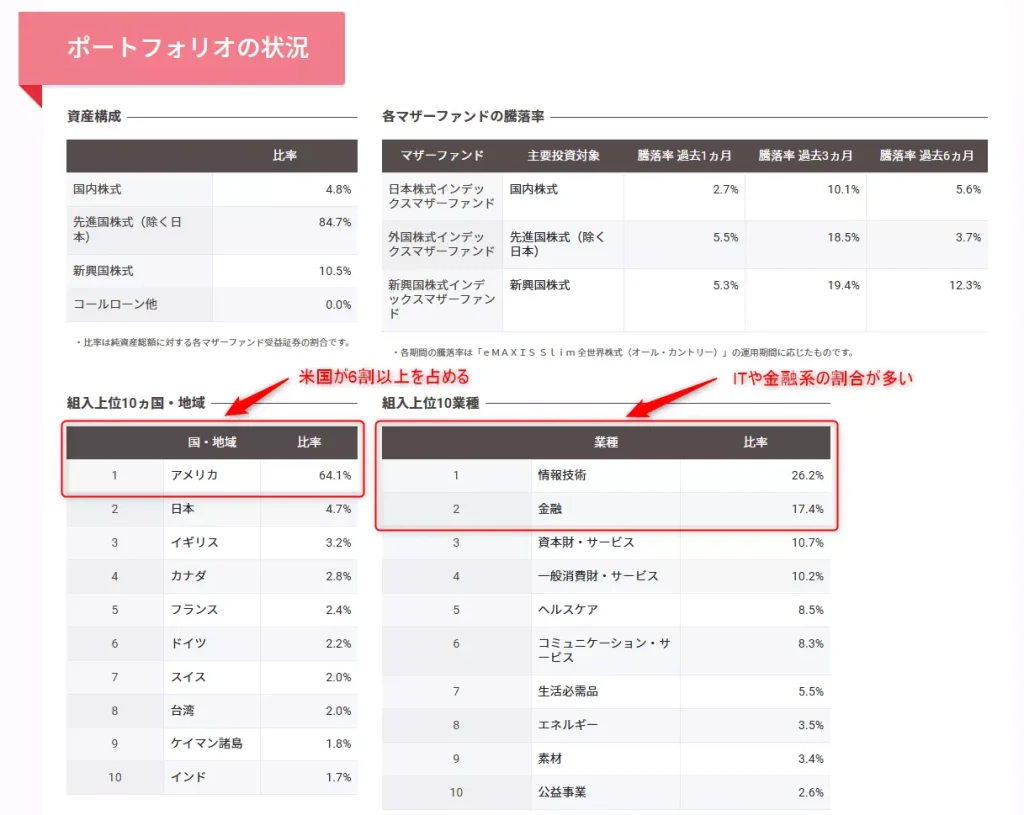Screen dimensions: 1024x815
Task: Click the コールローン他 row label
Action: tap(115, 304)
